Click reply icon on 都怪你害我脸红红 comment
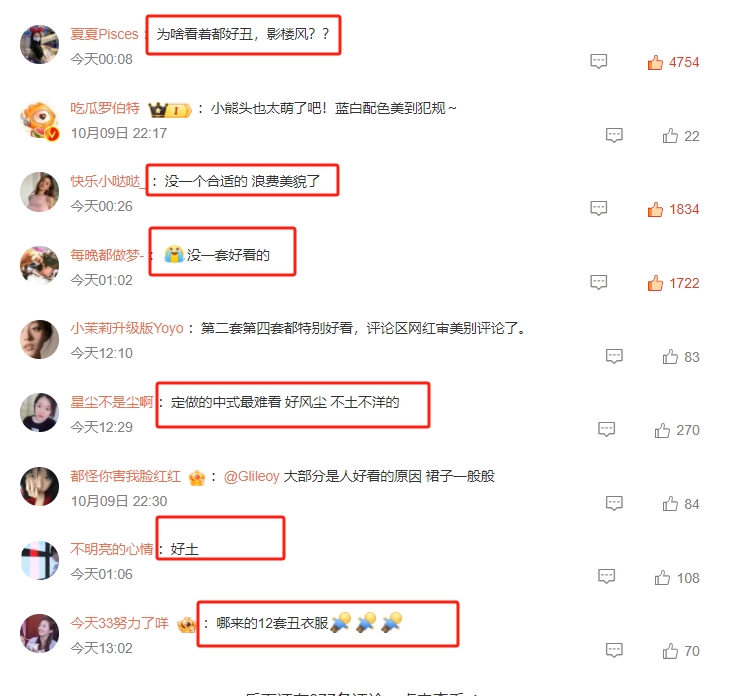 [x=614, y=503]
